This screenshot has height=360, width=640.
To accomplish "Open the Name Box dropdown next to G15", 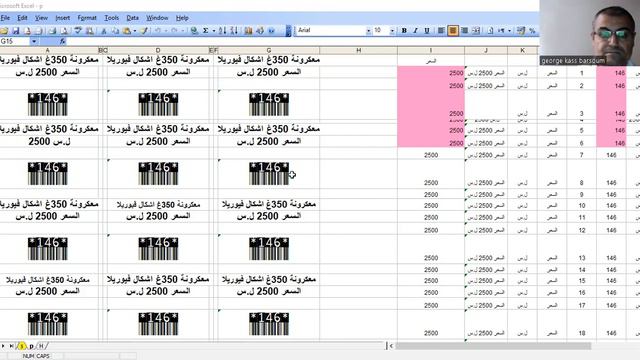I will pyautogui.click(x=34, y=41).
